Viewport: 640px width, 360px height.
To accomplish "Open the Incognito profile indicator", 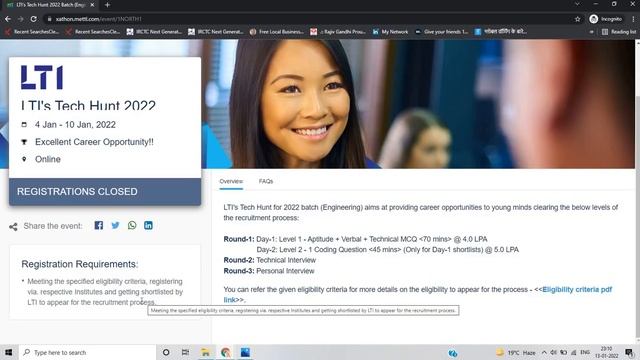I will click(606, 19).
